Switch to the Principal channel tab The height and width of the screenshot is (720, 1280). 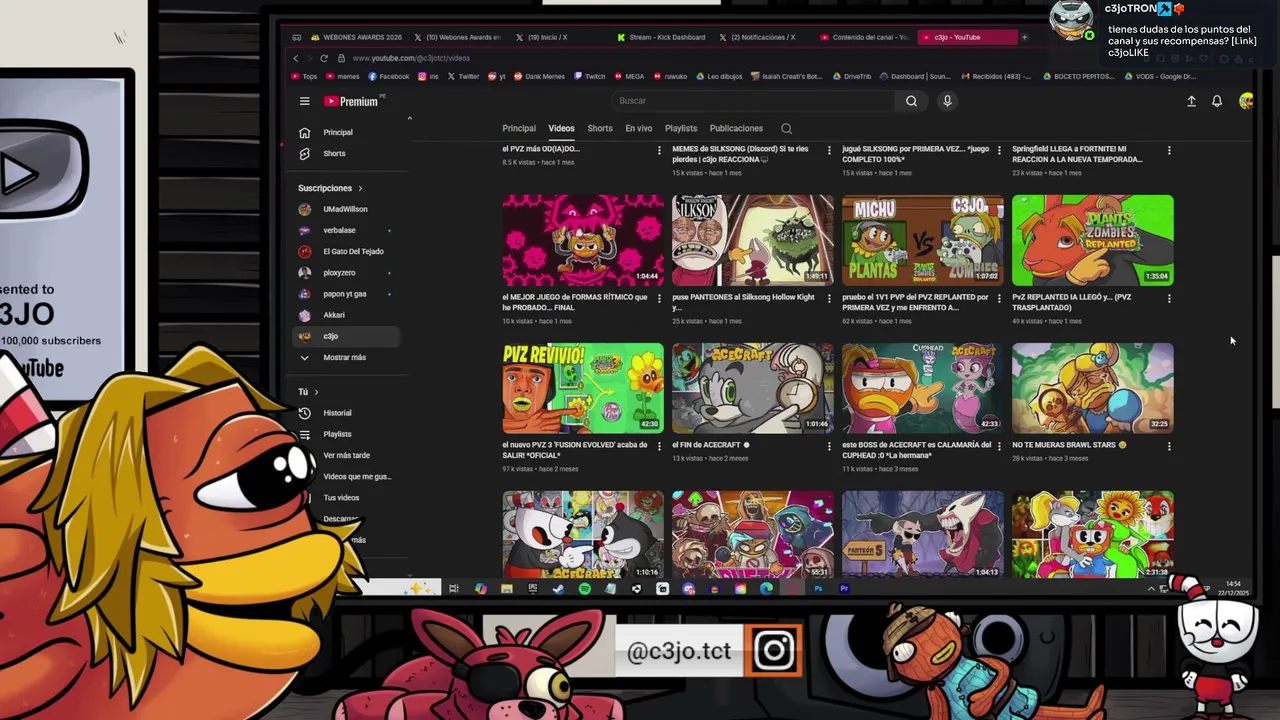pos(519,128)
